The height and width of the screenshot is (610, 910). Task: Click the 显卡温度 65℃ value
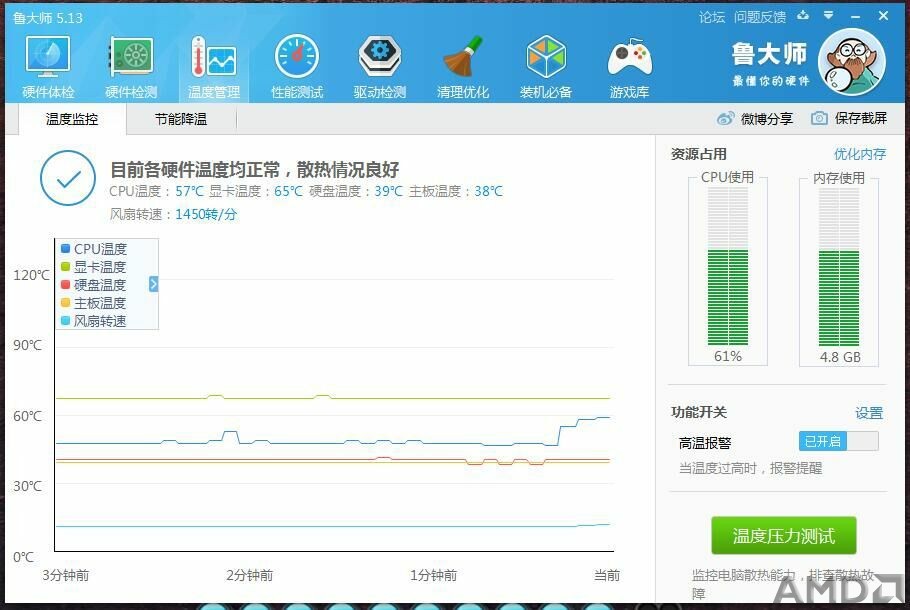(x=288, y=191)
